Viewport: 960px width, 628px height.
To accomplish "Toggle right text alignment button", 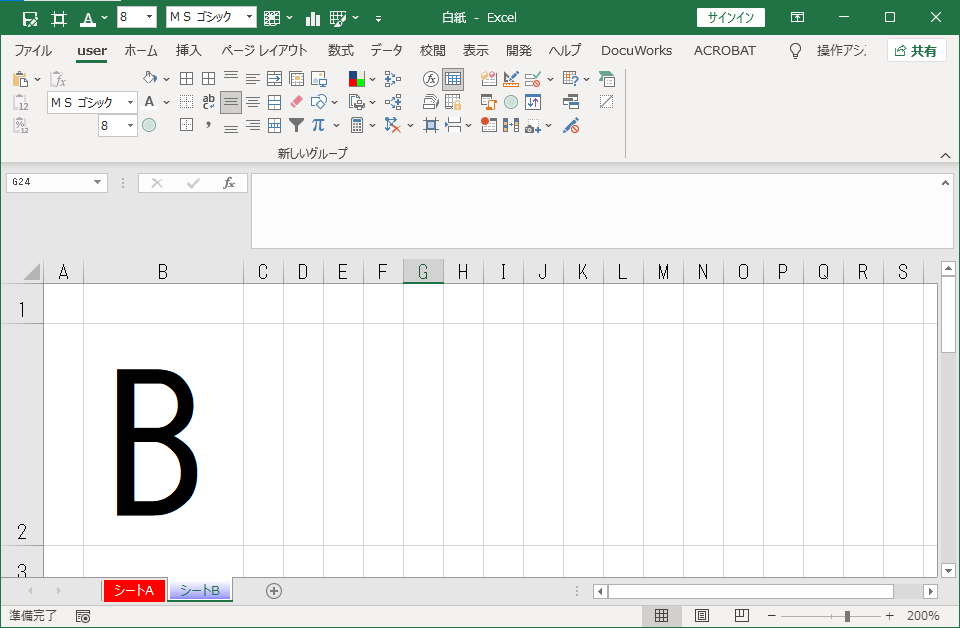I will tap(253, 125).
